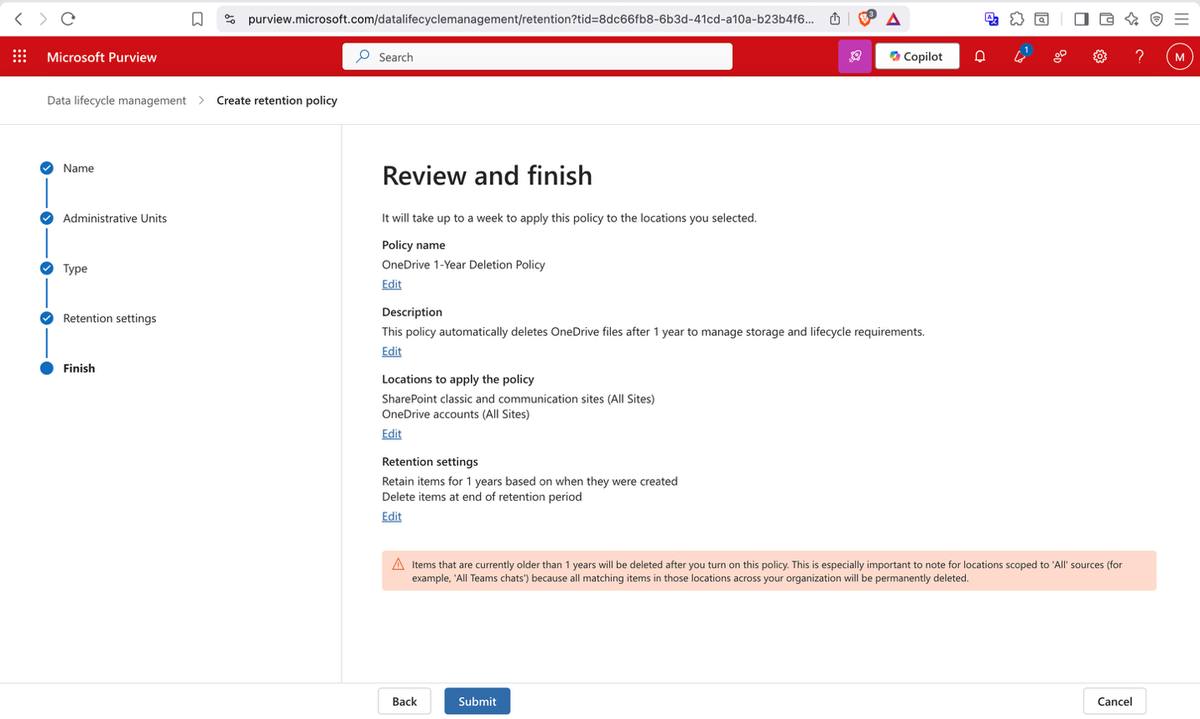1200x719 pixels.
Task: Open the account avatar labeled M
Action: [x=1179, y=57]
